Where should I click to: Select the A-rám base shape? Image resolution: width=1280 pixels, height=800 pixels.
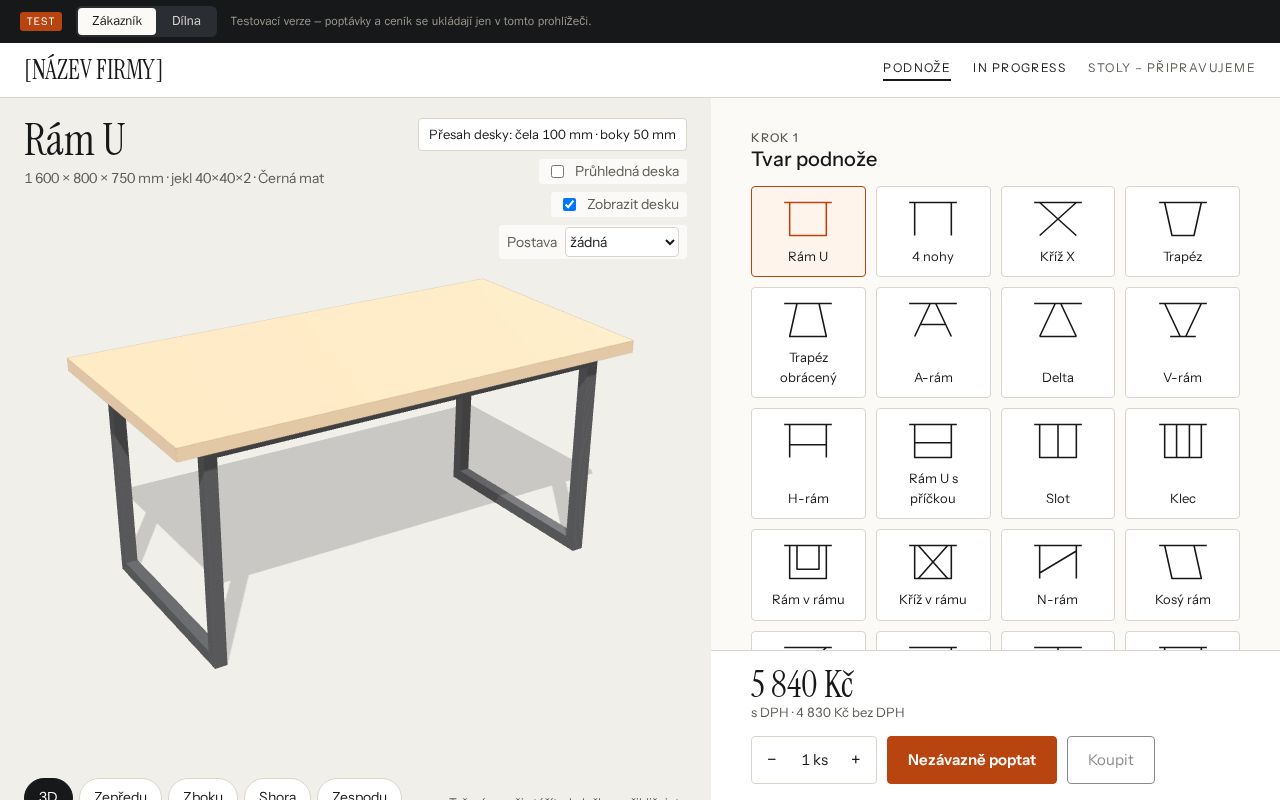[x=933, y=342]
